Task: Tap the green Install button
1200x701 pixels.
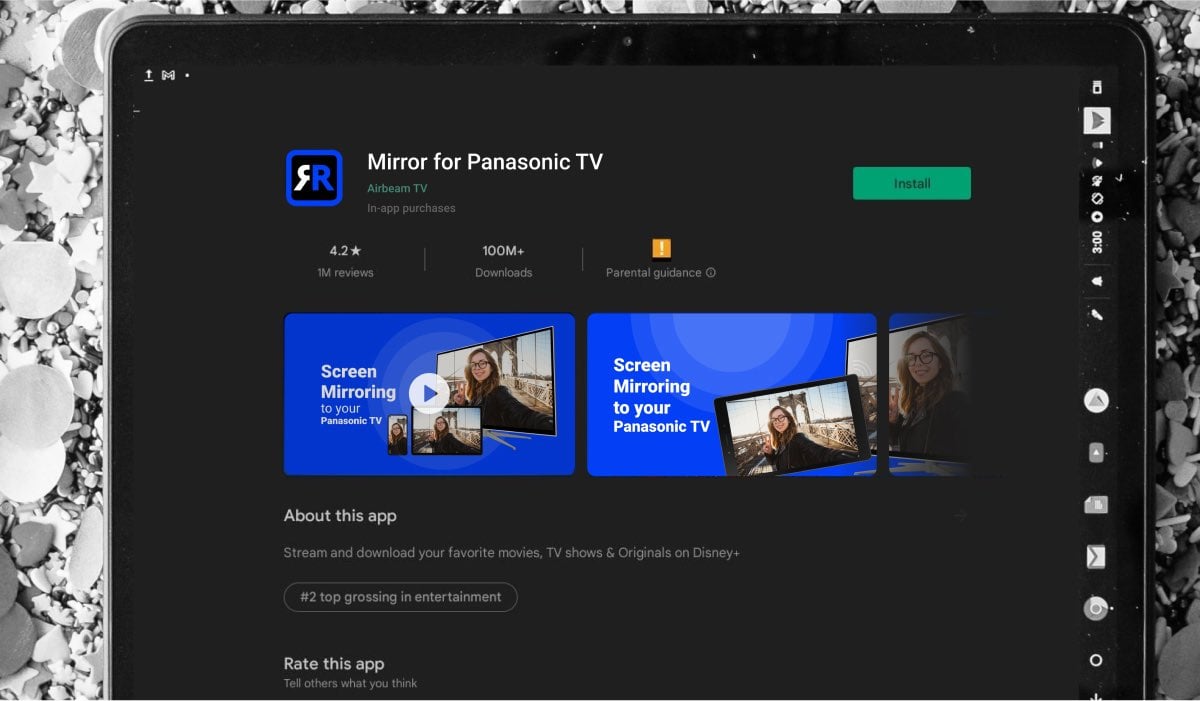Action: pyautogui.click(x=911, y=183)
